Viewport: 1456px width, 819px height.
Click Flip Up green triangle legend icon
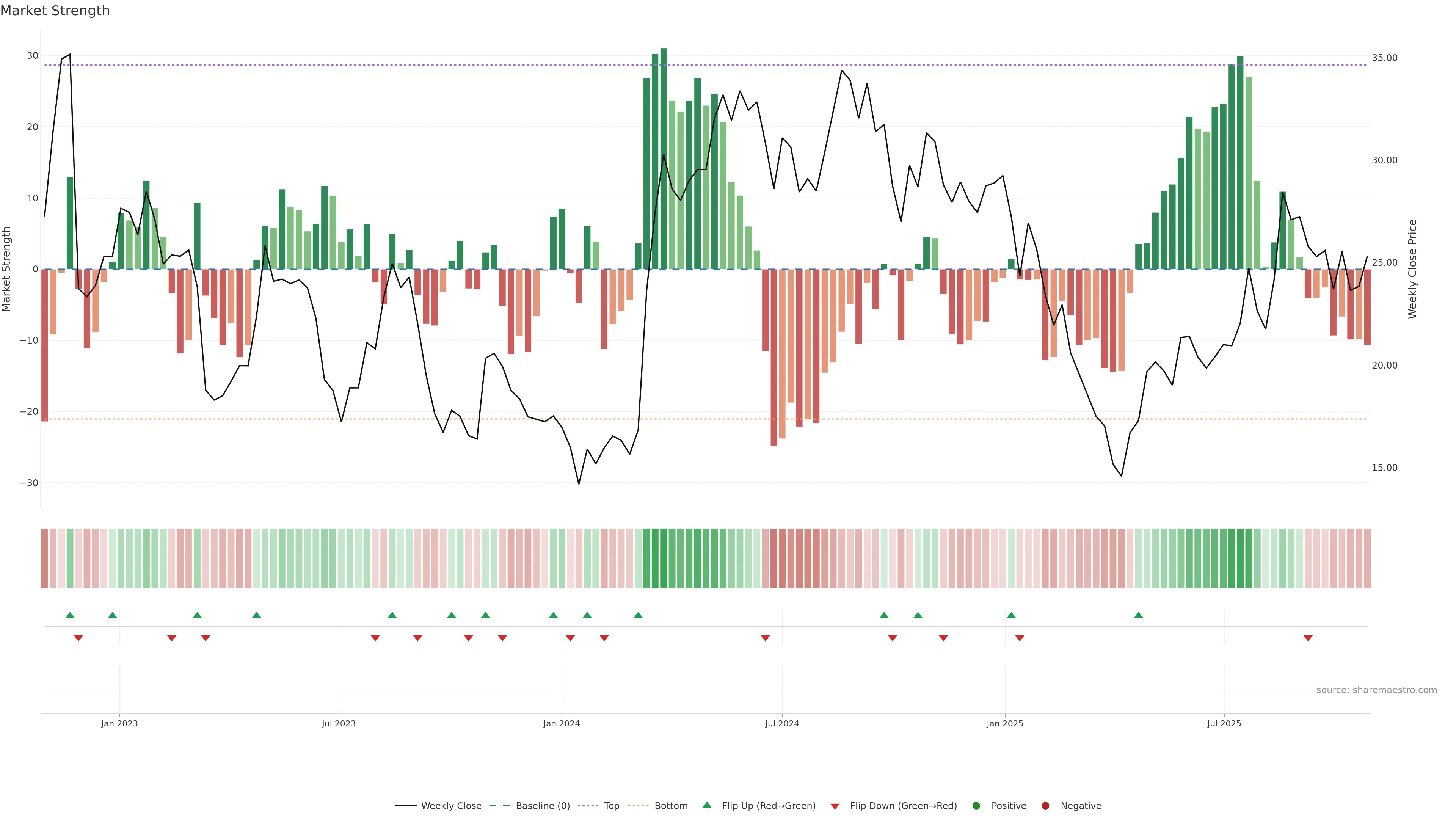(706, 805)
